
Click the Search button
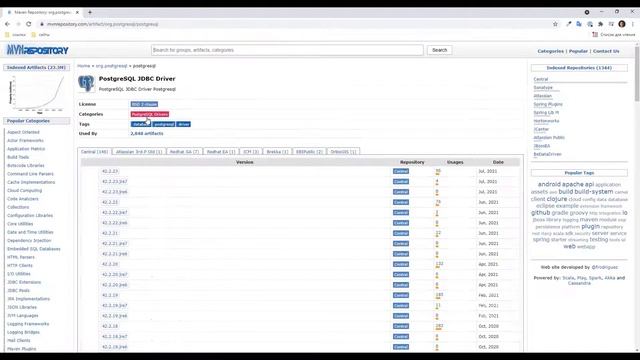pos(440,50)
